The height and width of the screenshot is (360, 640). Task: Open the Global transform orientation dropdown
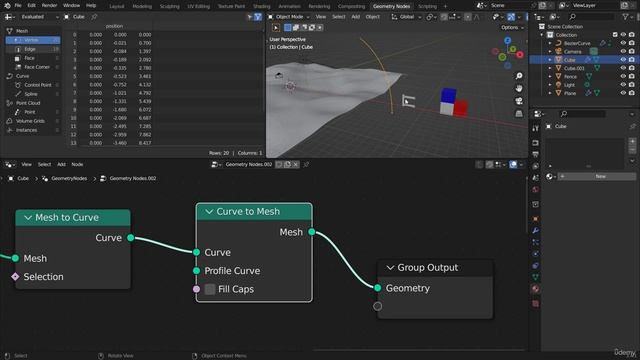(x=406, y=17)
